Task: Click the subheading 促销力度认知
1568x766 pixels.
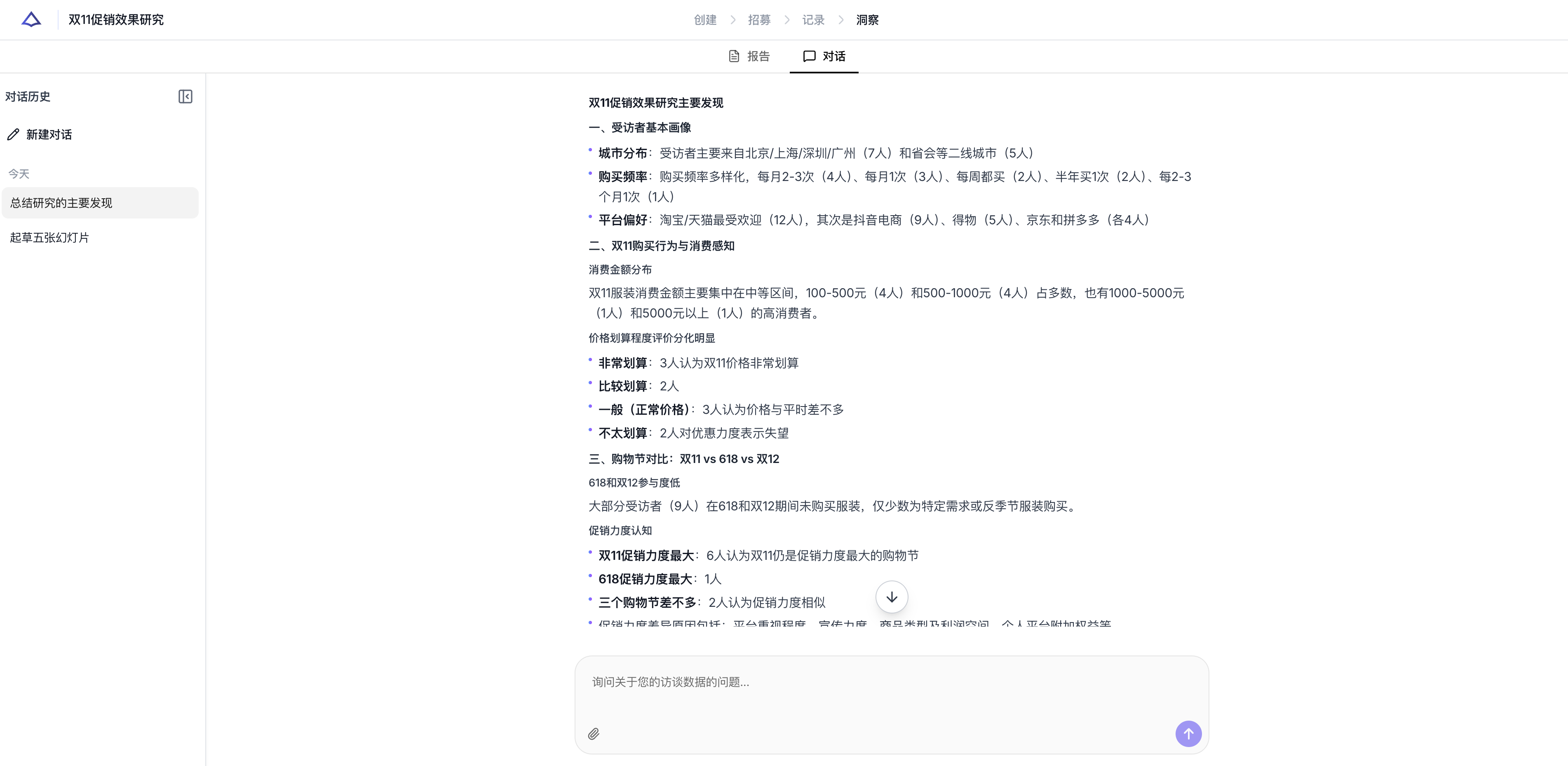Action: pyautogui.click(x=620, y=530)
